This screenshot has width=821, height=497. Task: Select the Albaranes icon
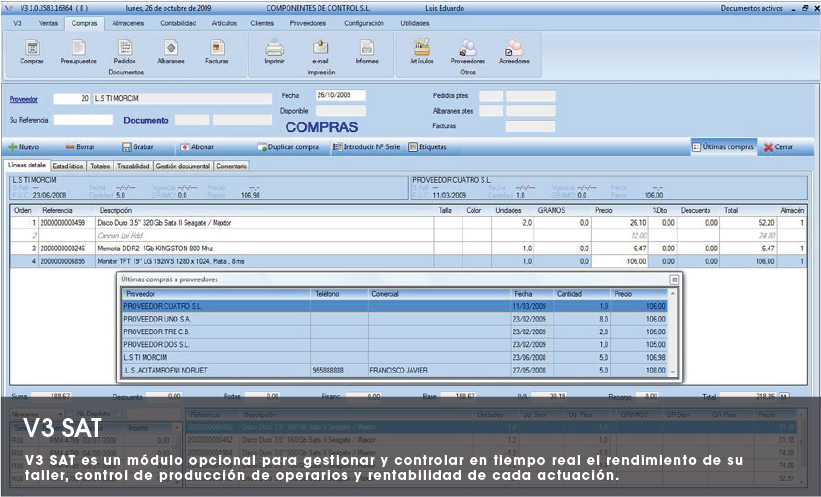coord(171,48)
